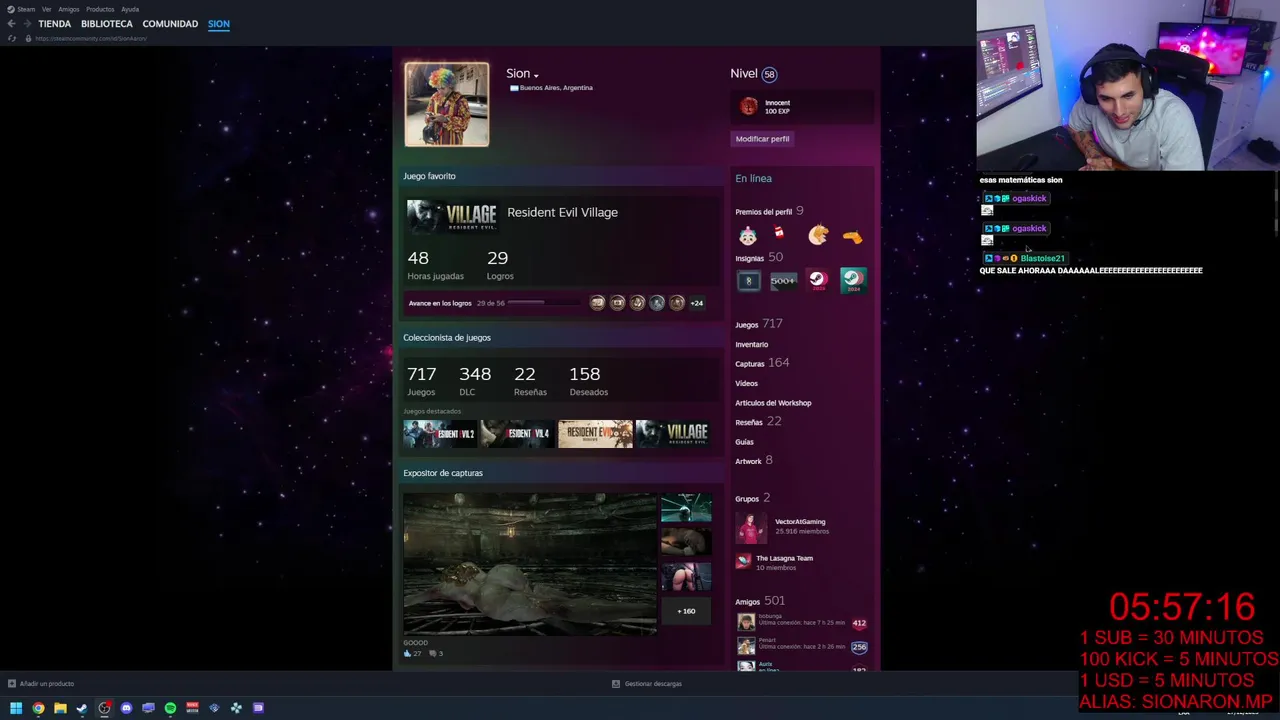Click the 29 Logros achievements stat

pyautogui.click(x=499, y=265)
